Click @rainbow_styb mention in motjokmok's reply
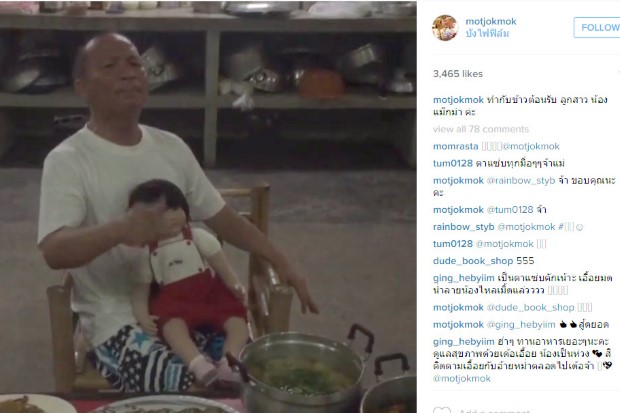This screenshot has width=620, height=413. point(521,180)
